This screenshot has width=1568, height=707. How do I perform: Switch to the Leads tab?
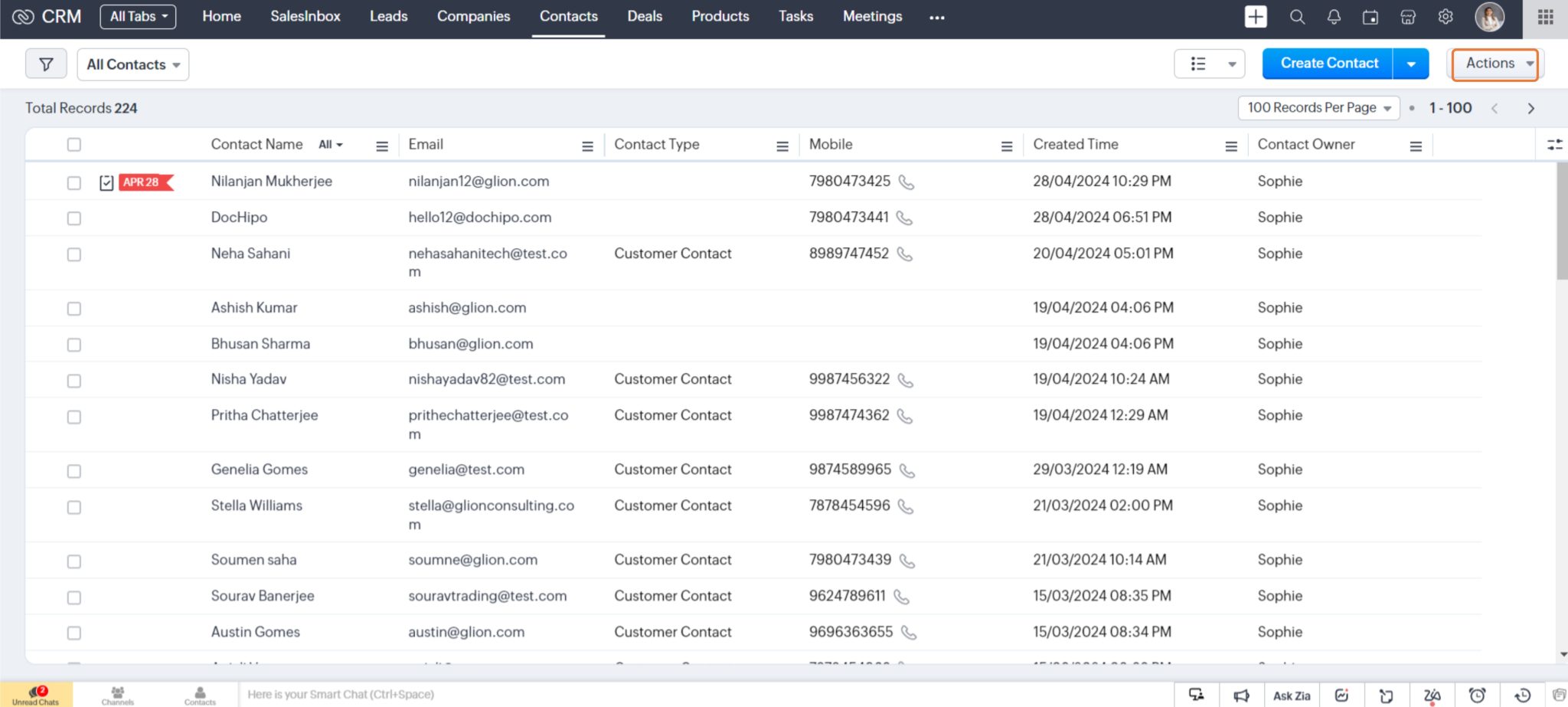tap(388, 16)
